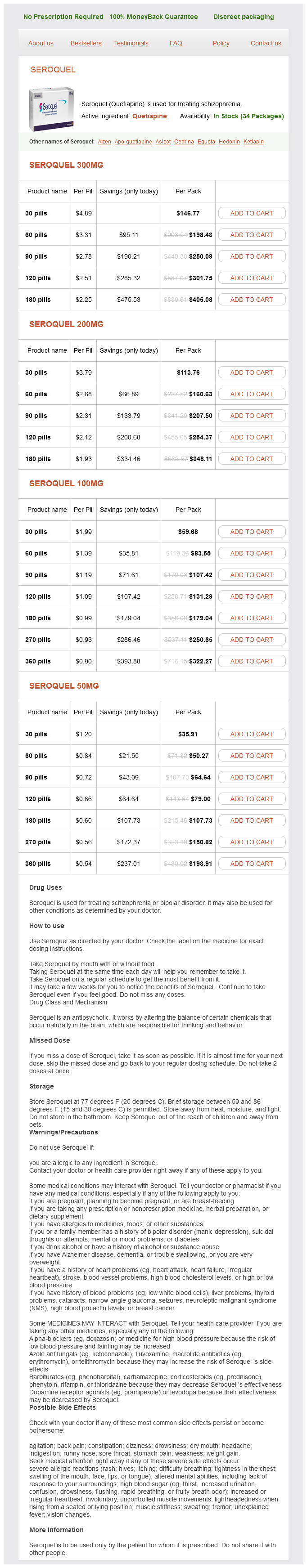
Task: Open the About us page
Action: click(41, 43)
